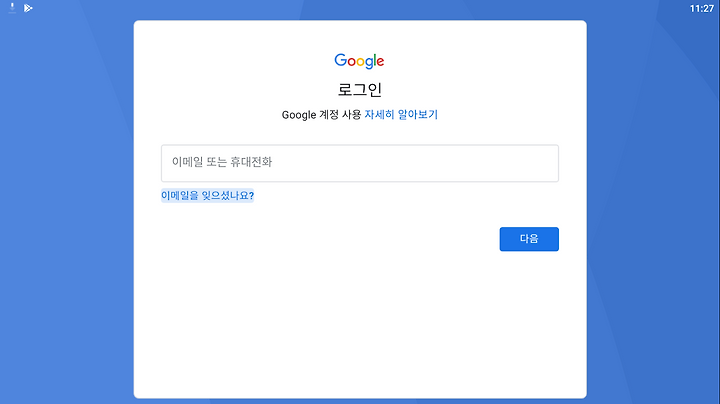Click the '로그인' heading
Viewport: 720px width, 404px height.
click(x=360, y=90)
